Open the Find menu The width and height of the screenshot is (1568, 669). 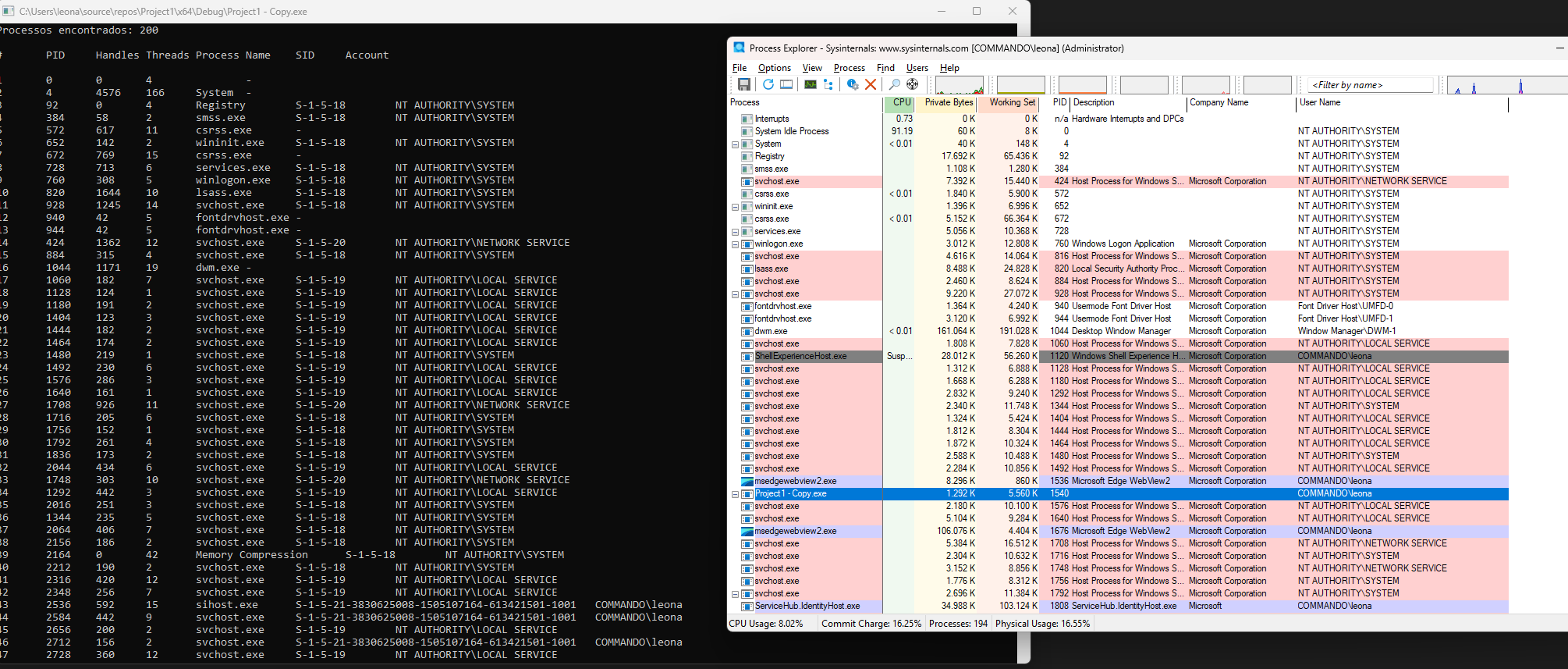pos(885,68)
